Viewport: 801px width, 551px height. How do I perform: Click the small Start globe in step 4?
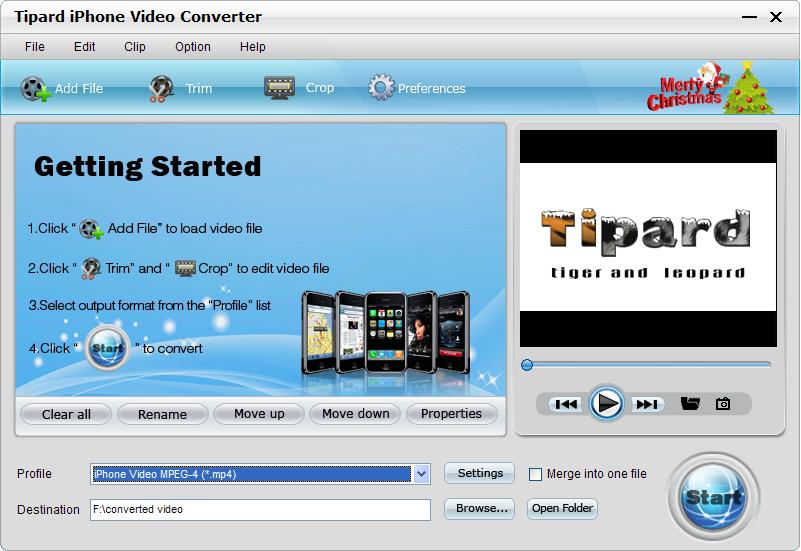tap(107, 349)
